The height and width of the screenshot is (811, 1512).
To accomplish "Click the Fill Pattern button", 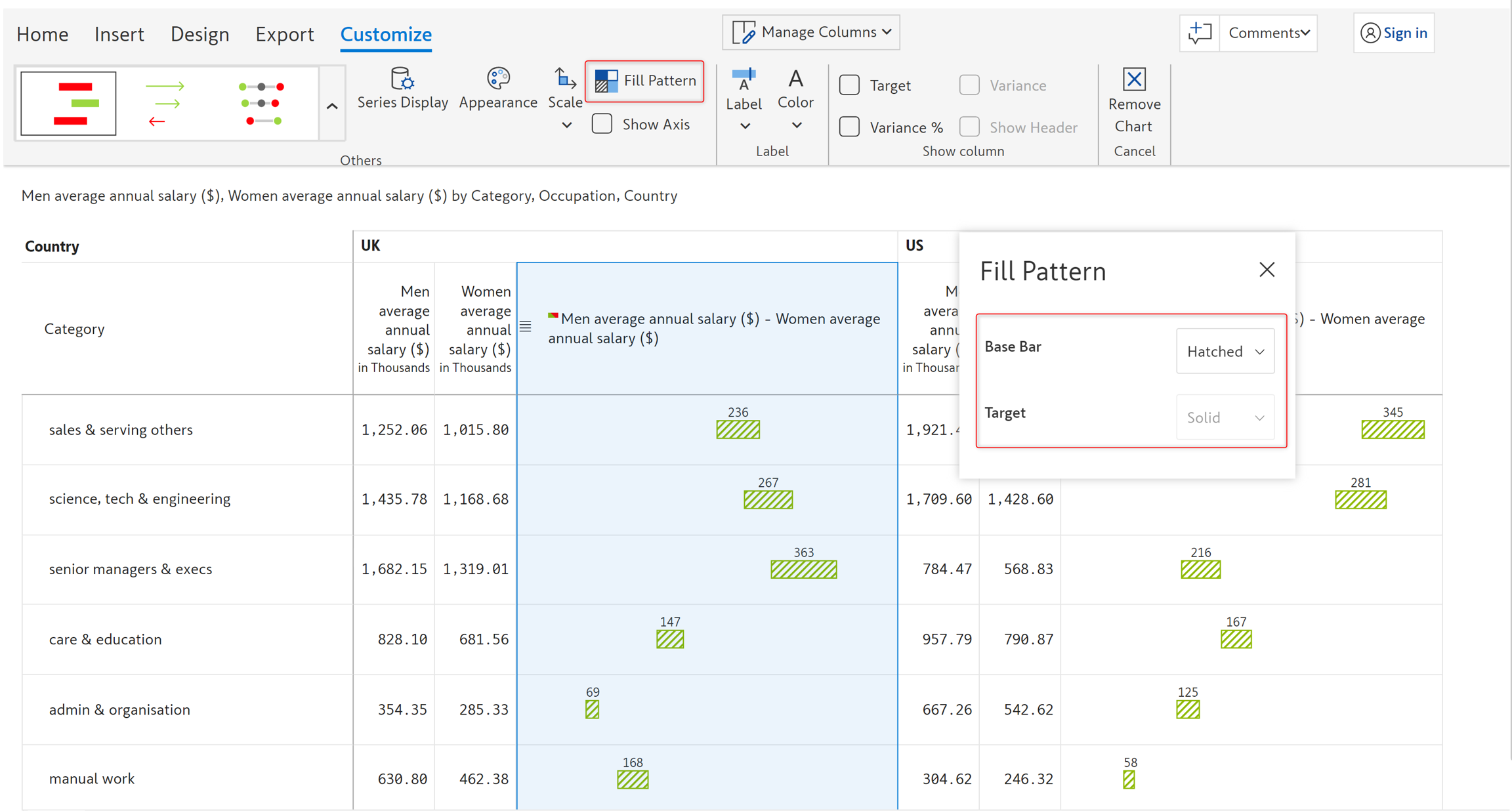I will [x=644, y=81].
